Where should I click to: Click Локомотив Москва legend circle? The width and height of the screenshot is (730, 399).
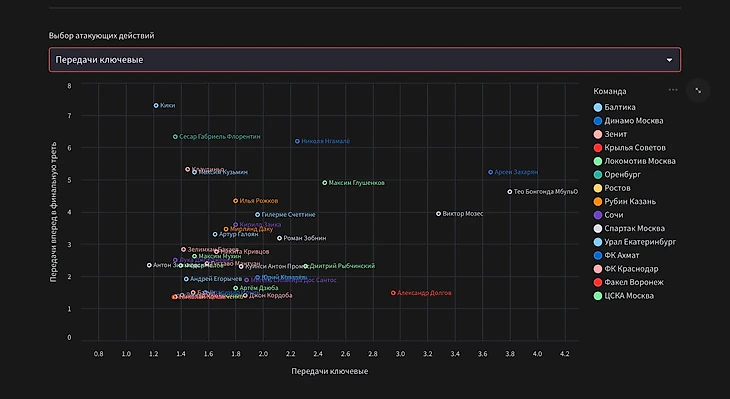tap(598, 161)
